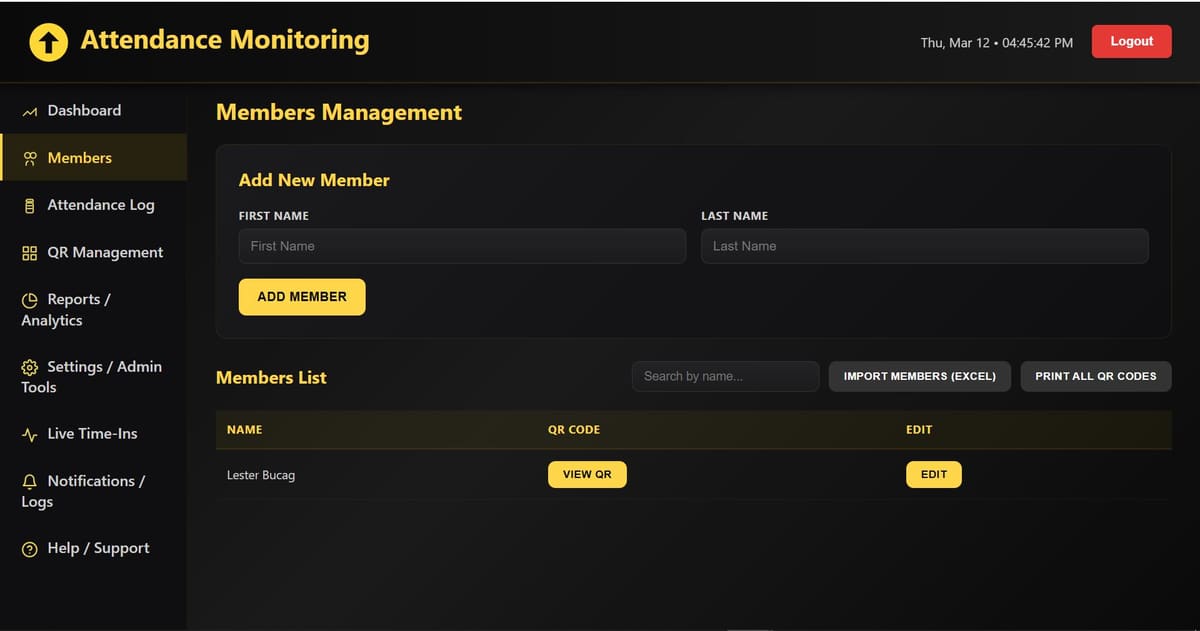Click the ADD MEMBER button
Screen dimensions: 1200x631
pos(301,296)
